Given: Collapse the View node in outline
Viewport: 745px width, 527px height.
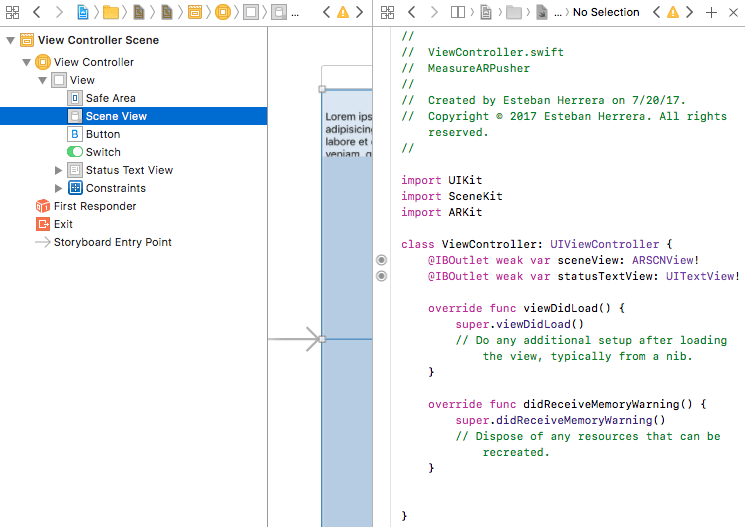Looking at the screenshot, I should (x=43, y=80).
